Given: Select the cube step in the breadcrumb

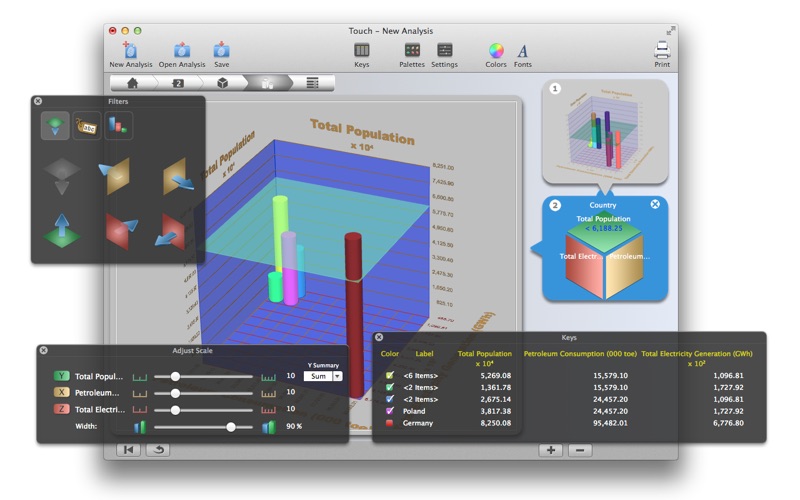Looking at the screenshot, I should click(x=222, y=83).
